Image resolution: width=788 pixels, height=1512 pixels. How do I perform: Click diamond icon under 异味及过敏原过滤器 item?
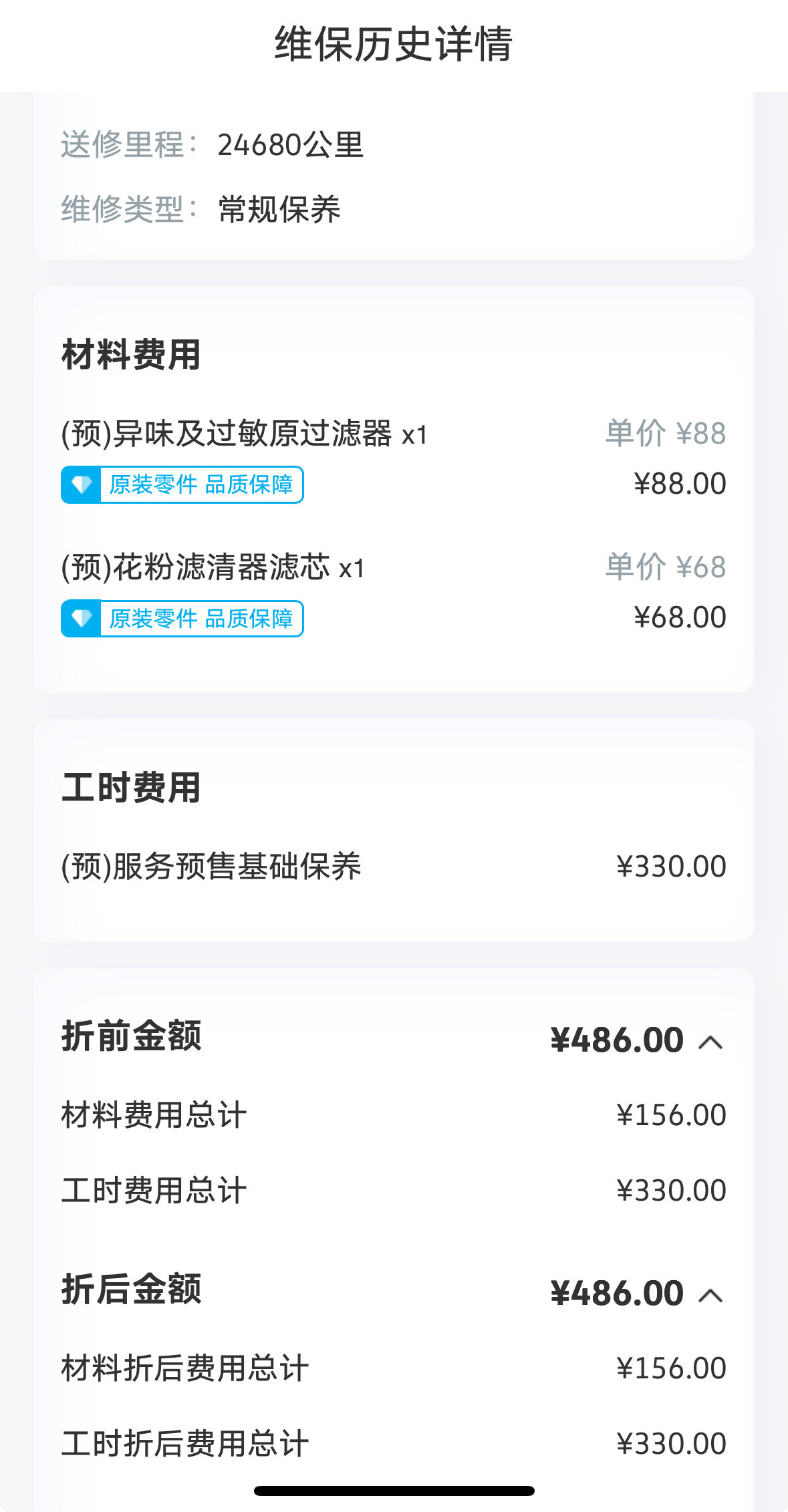click(82, 484)
